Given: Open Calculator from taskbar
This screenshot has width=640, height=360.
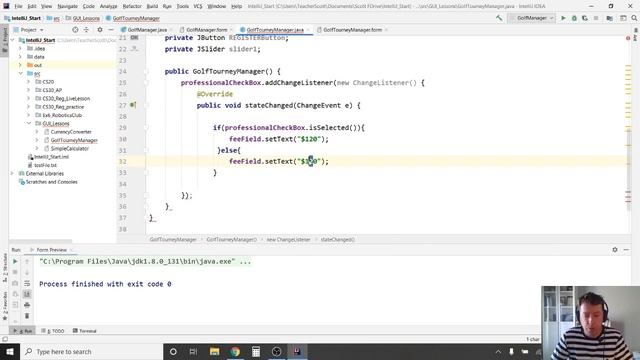Looking at the screenshot, I should pyautogui.click(x=256, y=351).
